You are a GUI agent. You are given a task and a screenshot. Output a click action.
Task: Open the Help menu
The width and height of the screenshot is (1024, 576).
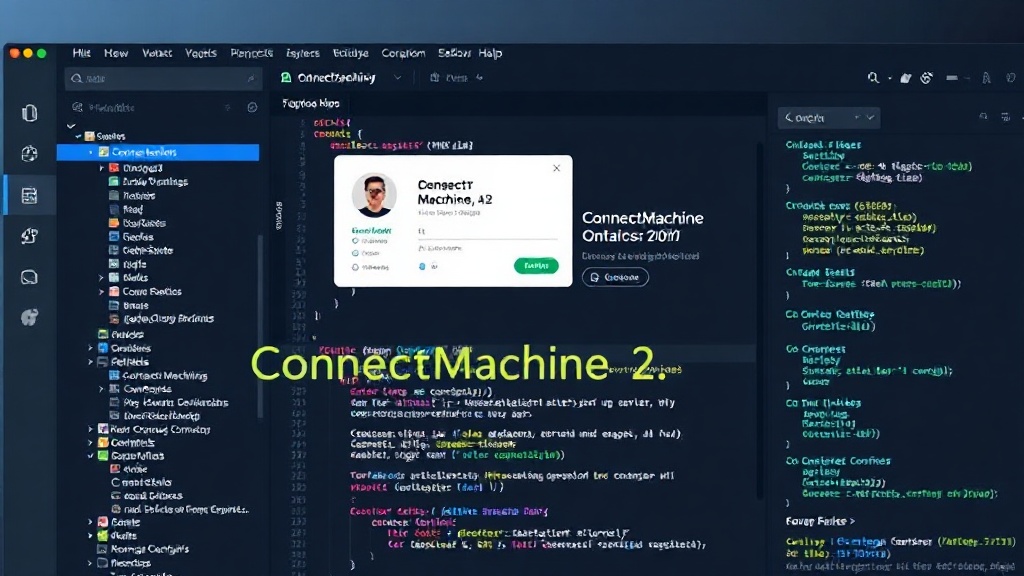pyautogui.click(x=490, y=53)
